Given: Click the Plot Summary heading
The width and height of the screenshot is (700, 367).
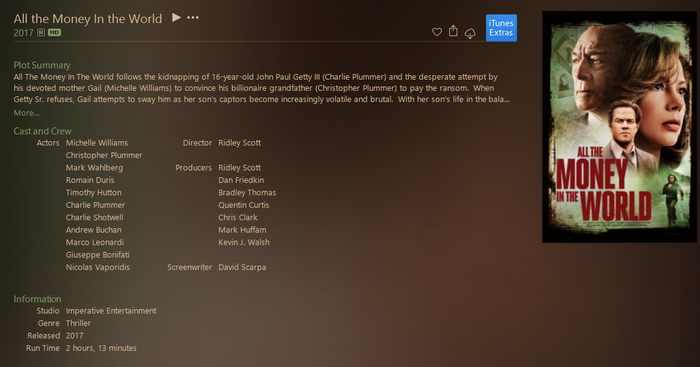Looking at the screenshot, I should 42,65.
